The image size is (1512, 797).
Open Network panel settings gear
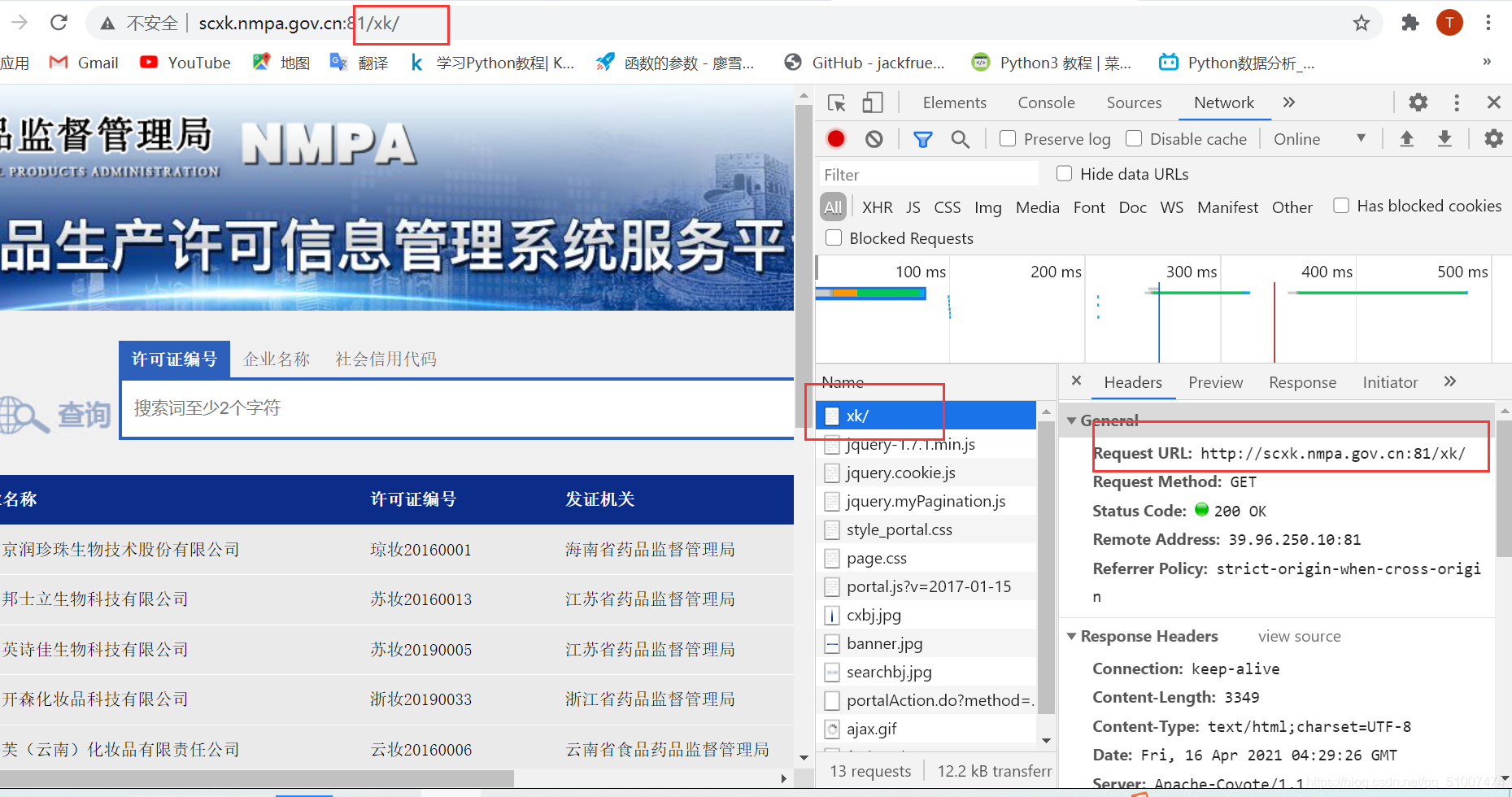(x=1494, y=138)
